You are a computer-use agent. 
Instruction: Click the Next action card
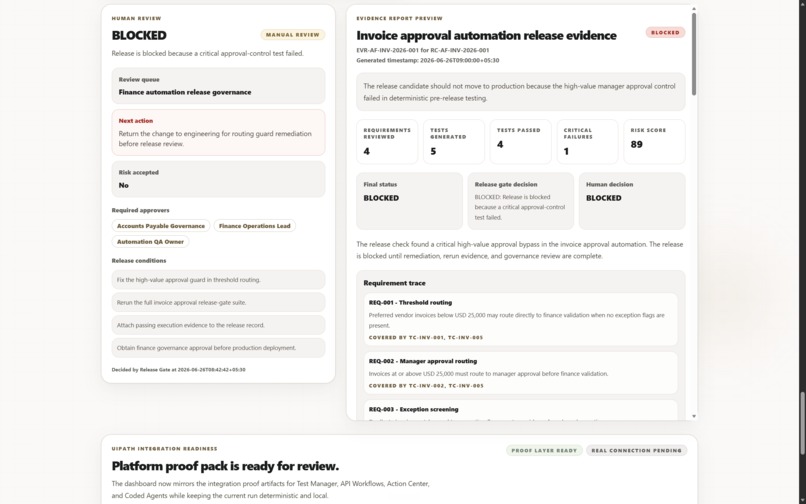218,133
